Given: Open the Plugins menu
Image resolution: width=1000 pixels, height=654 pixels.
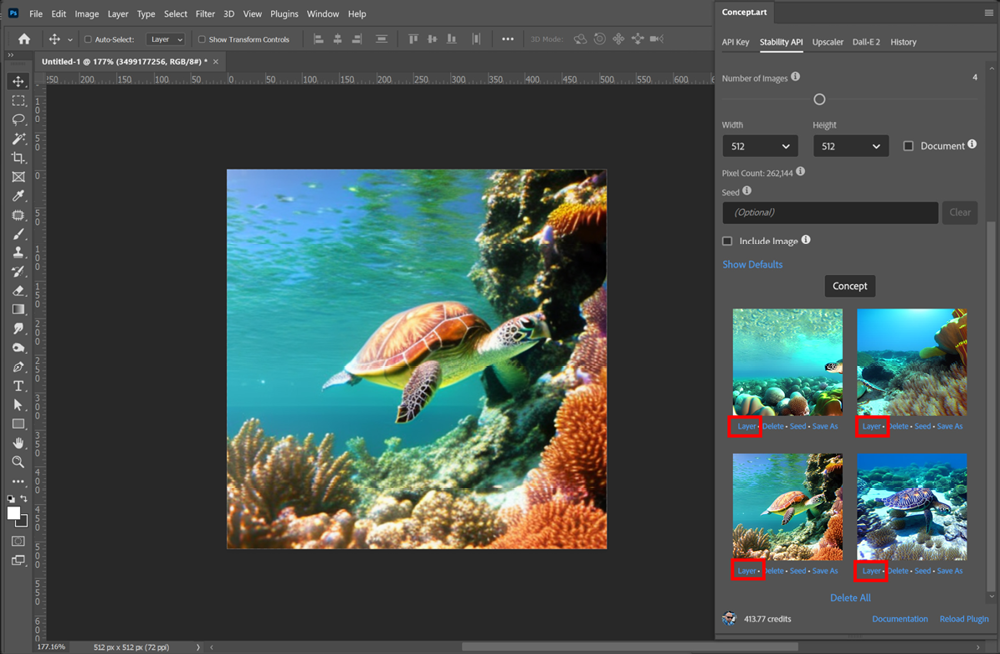Looking at the screenshot, I should [284, 13].
